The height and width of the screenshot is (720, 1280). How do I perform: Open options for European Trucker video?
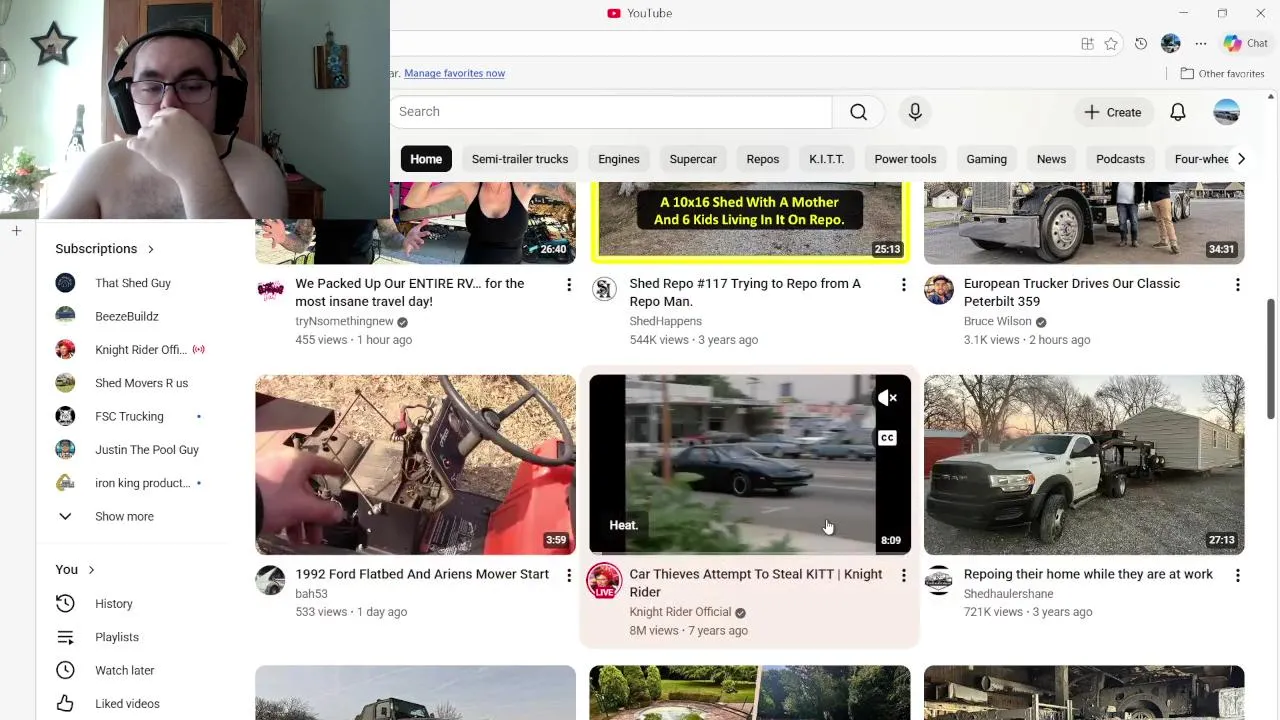point(1237,285)
